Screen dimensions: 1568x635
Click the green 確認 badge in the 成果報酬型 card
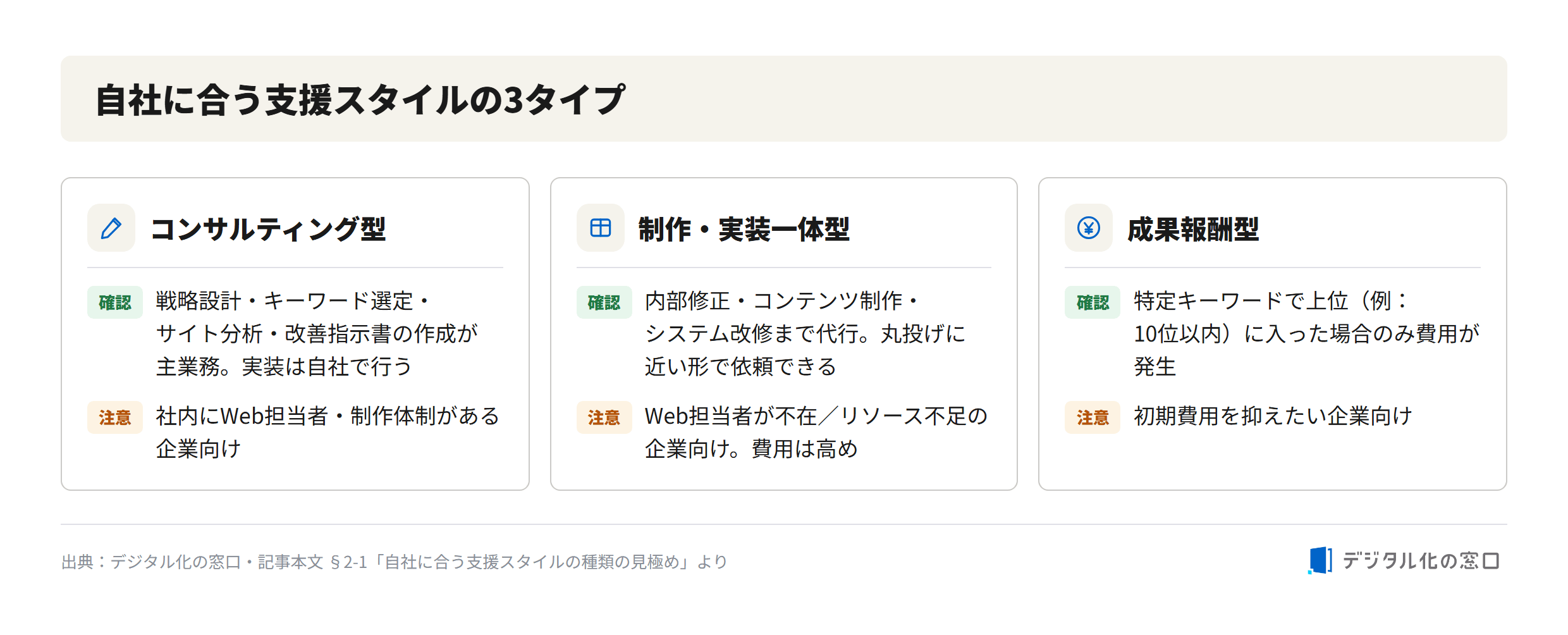(1093, 302)
